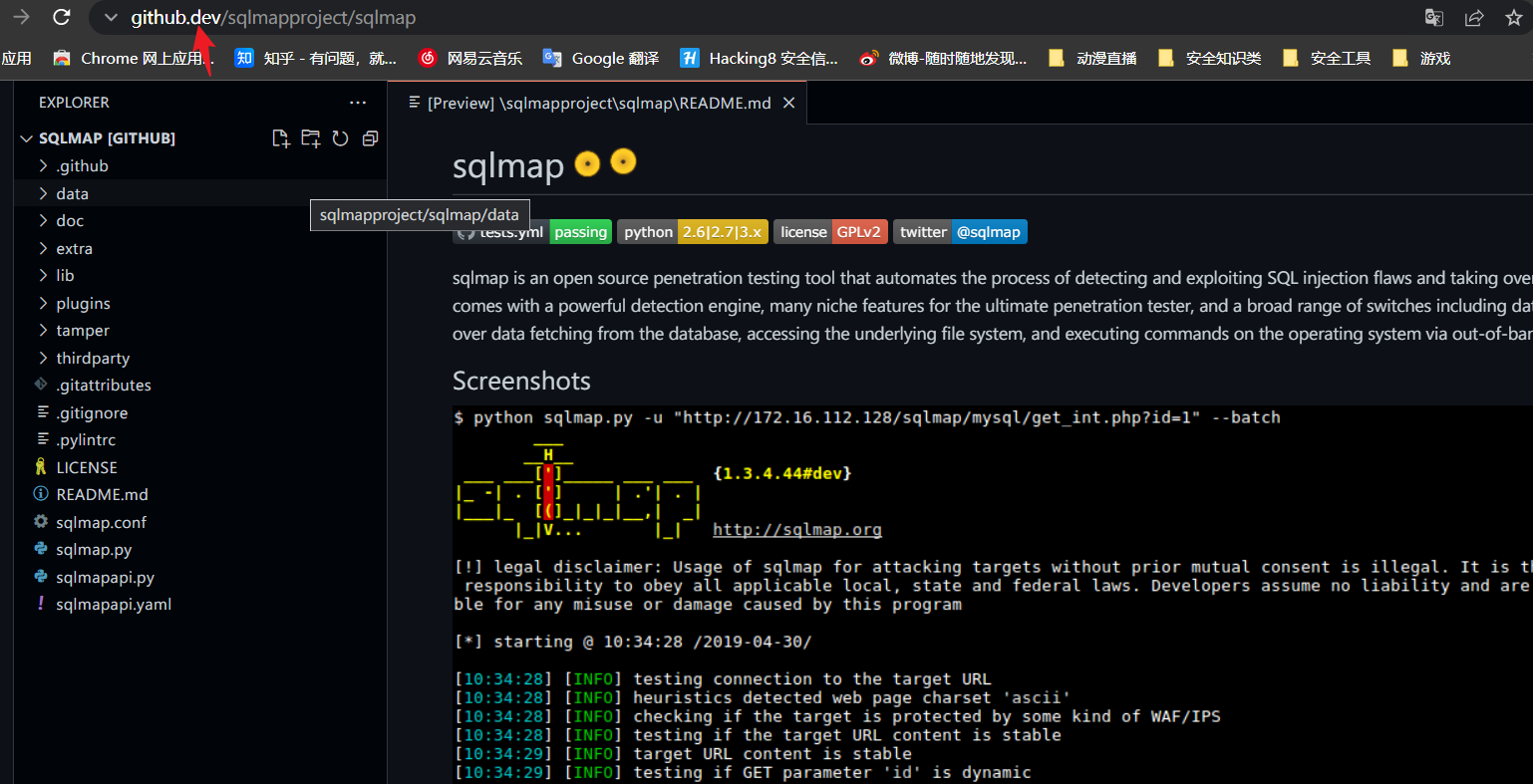Expand the .github folder
The image size is (1533, 784).
tap(199, 166)
